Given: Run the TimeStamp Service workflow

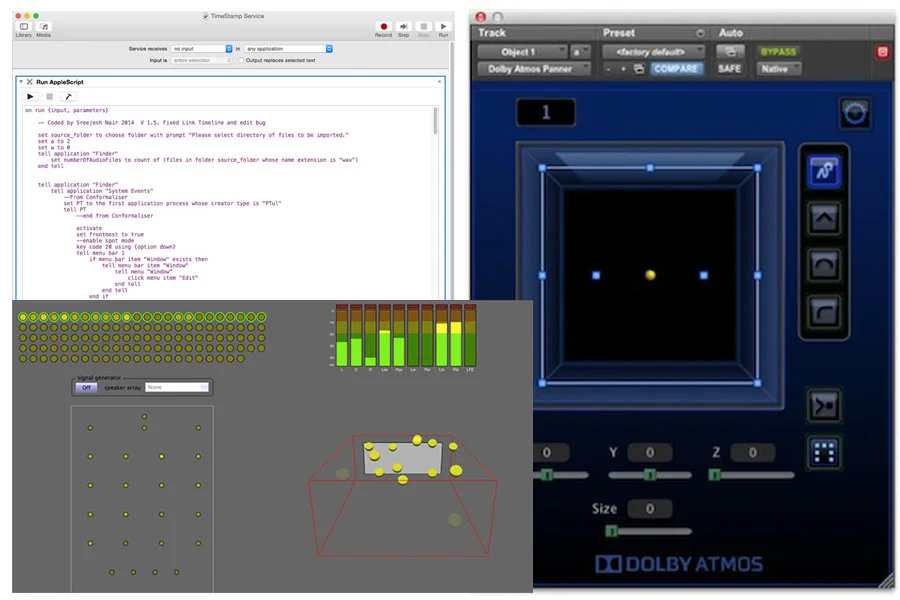Looking at the screenshot, I should 443,29.
